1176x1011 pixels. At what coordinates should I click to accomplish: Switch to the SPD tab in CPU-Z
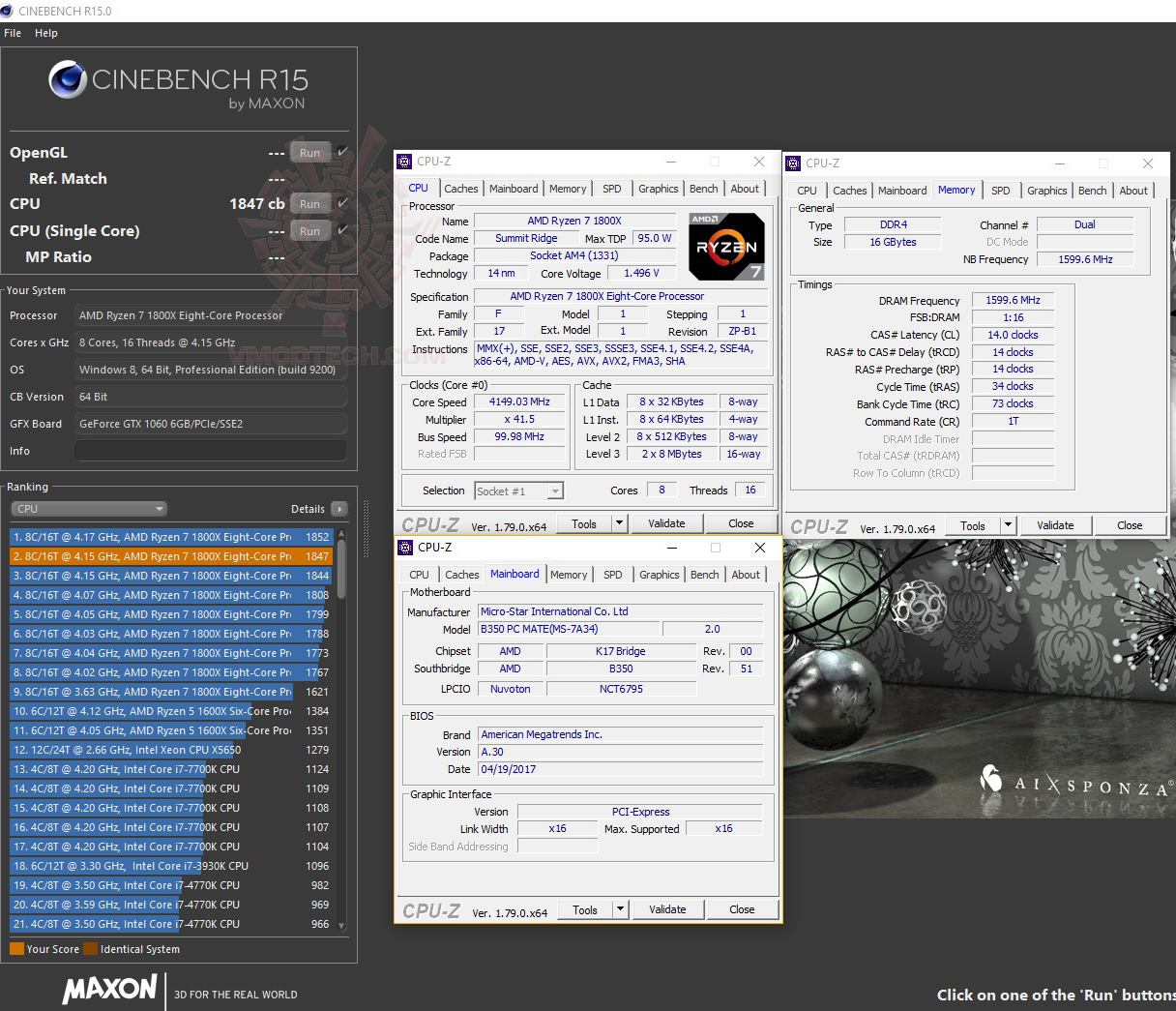point(611,188)
